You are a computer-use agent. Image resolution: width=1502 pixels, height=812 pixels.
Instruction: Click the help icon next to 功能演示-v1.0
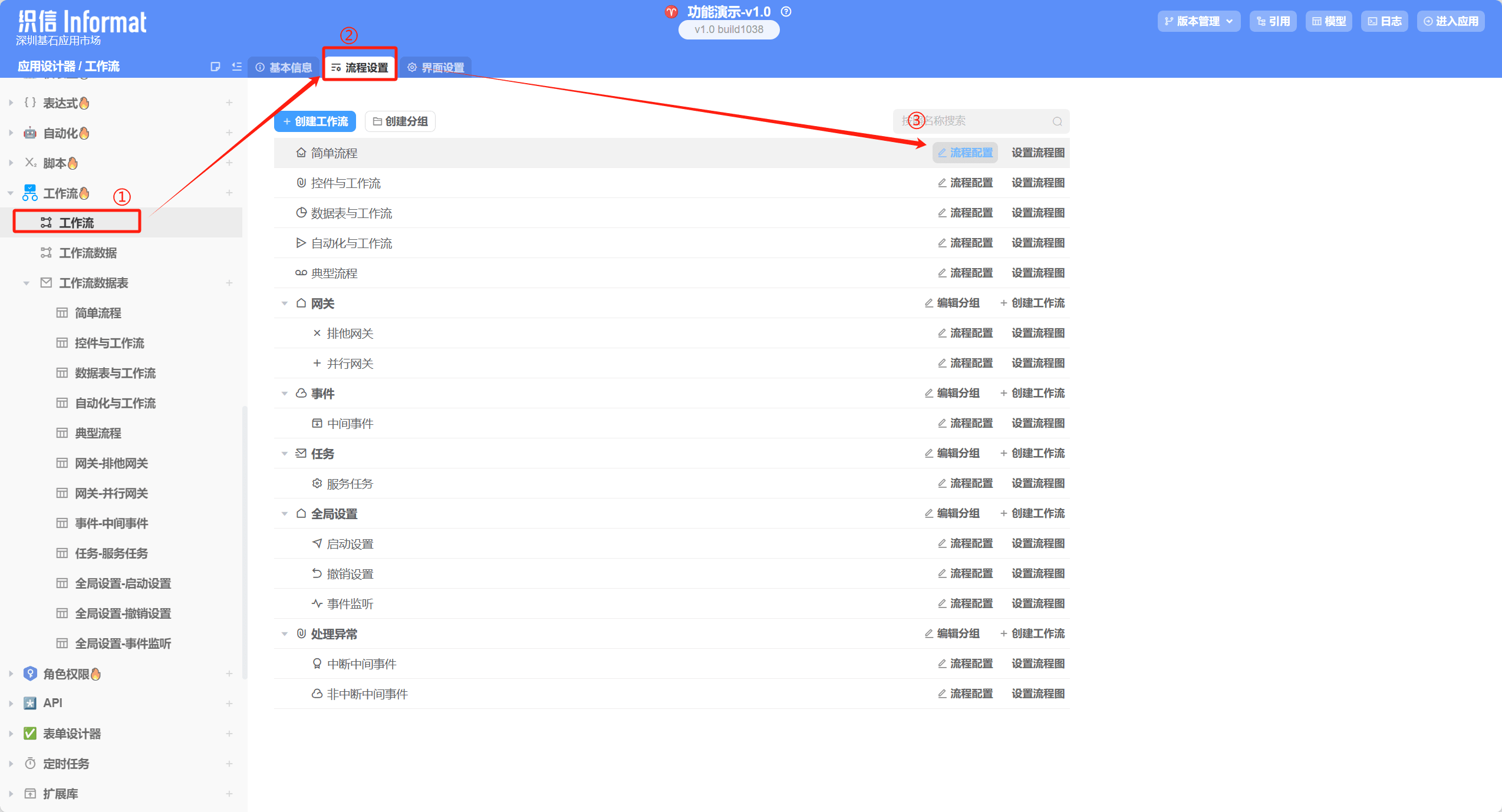click(x=786, y=12)
